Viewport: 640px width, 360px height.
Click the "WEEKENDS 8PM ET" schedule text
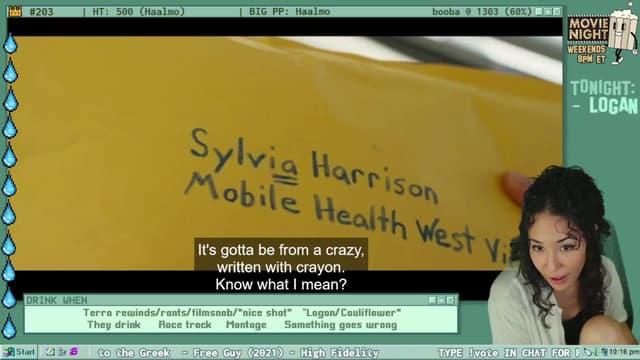[587, 54]
